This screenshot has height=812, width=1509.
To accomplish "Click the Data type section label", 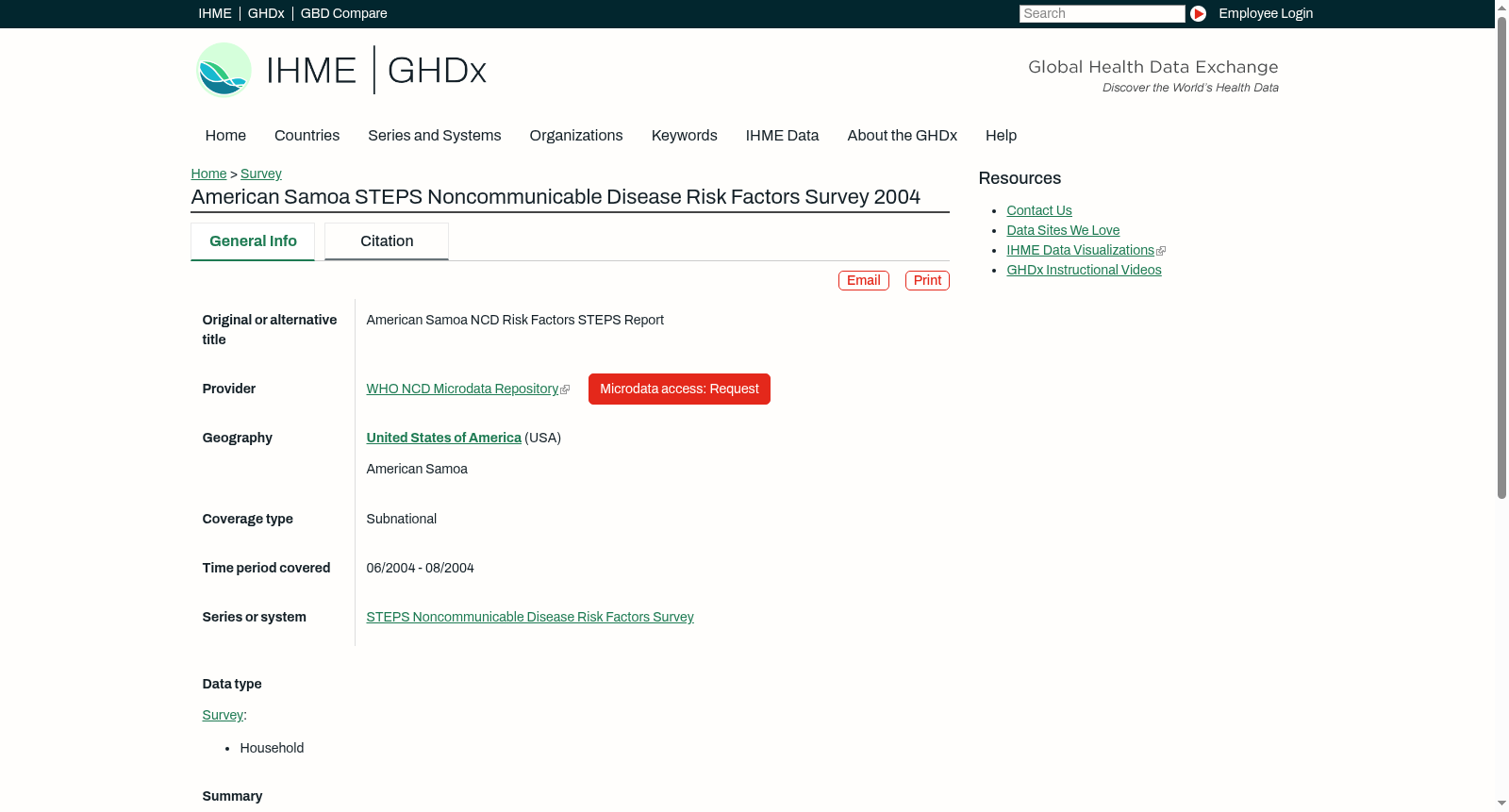I will click(x=232, y=685).
